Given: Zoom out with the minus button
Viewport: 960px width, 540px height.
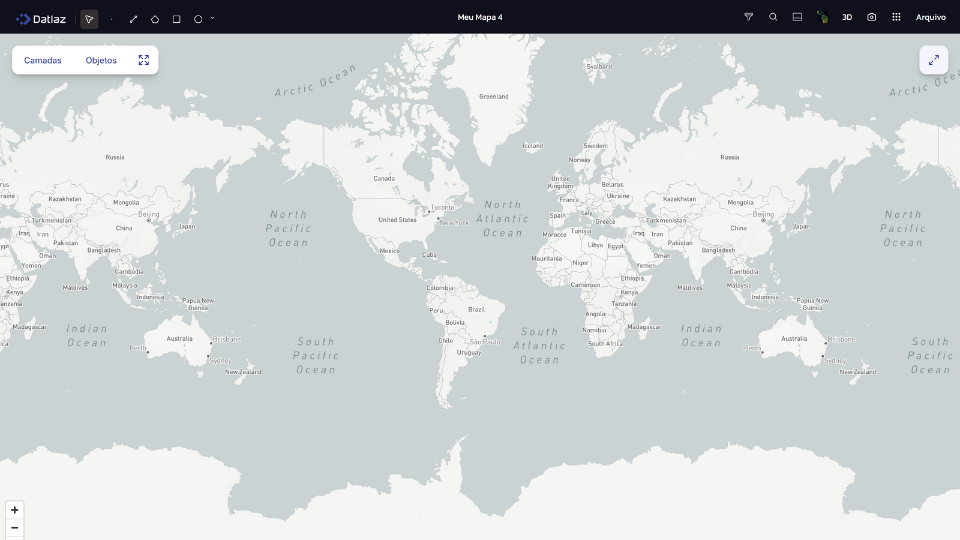Looking at the screenshot, I should click(15, 528).
